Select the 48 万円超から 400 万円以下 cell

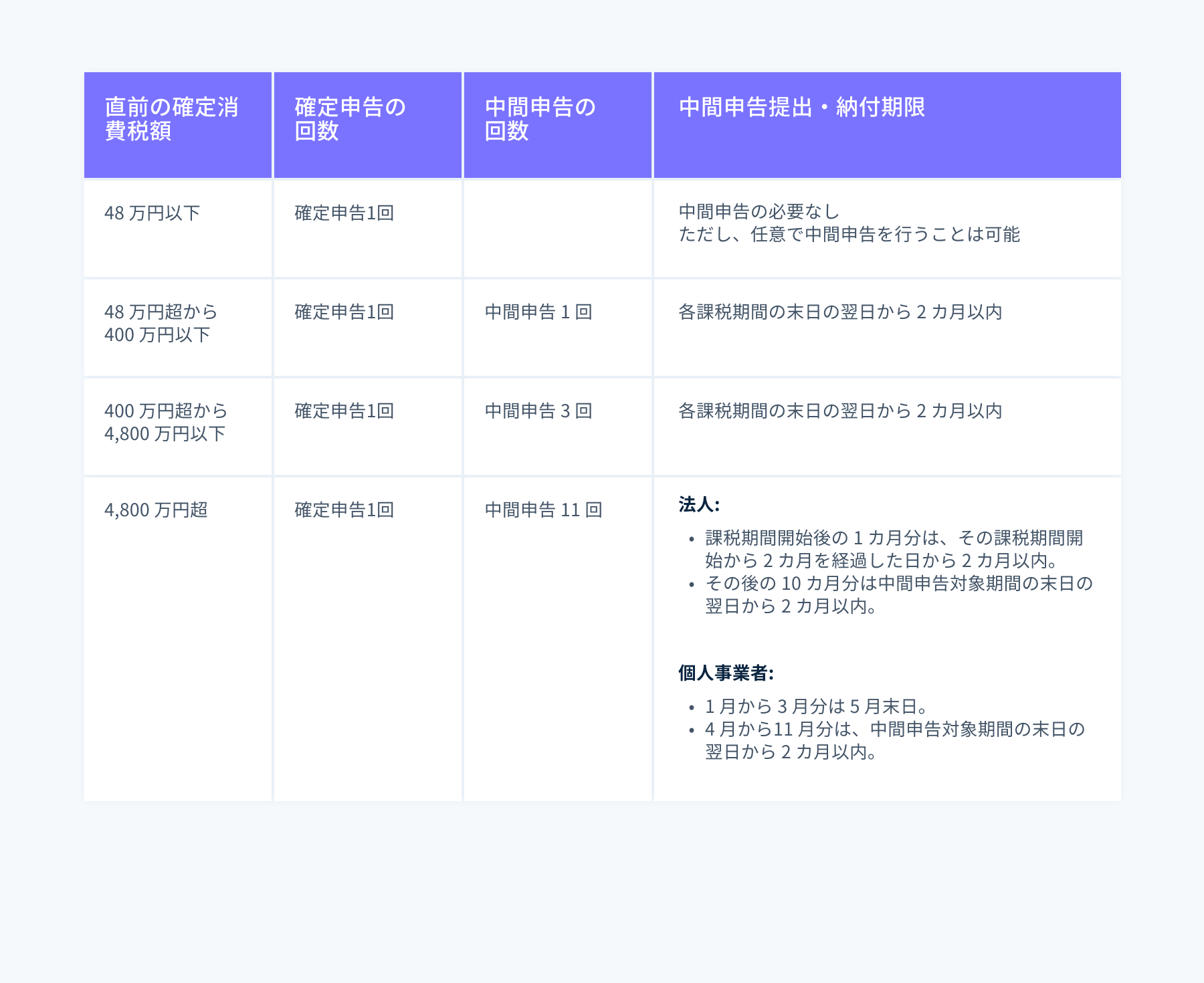(161, 324)
